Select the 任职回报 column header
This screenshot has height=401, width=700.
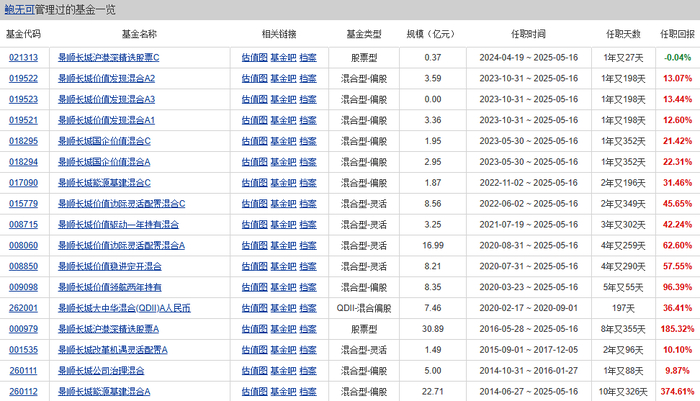coord(677,34)
